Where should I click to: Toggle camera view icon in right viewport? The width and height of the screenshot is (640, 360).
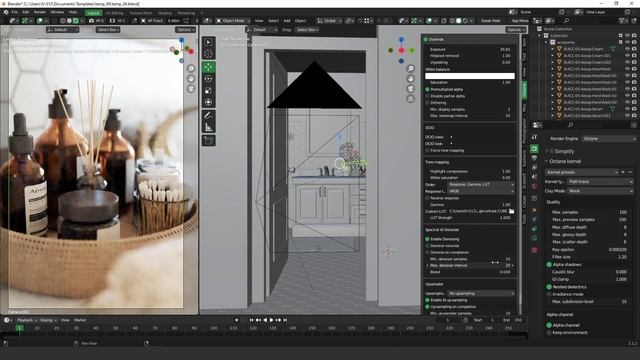pos(411,89)
